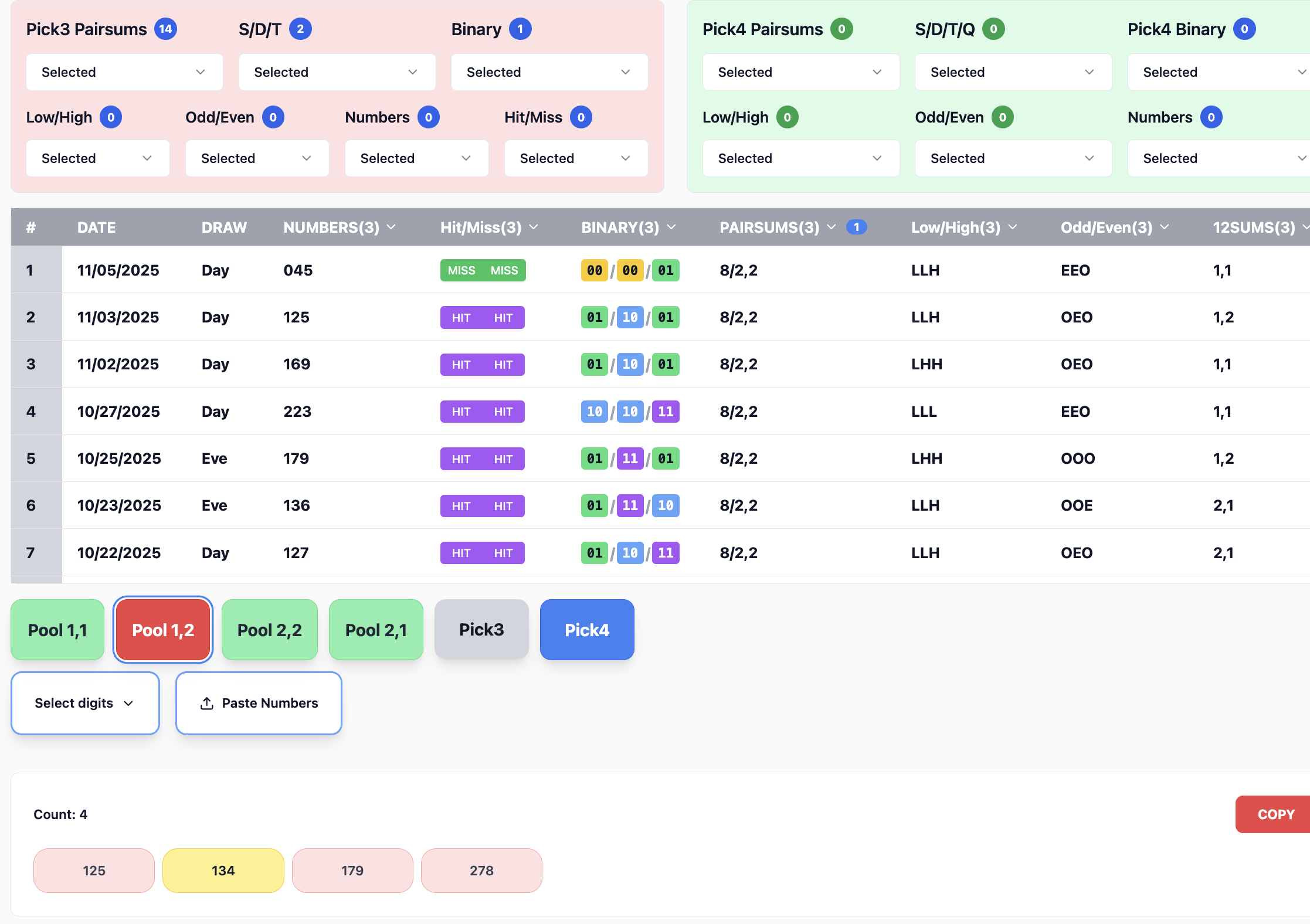Viewport: 1310px width, 924px height.
Task: Click the yellow 00 binary chip in row 1
Action: tap(594, 270)
